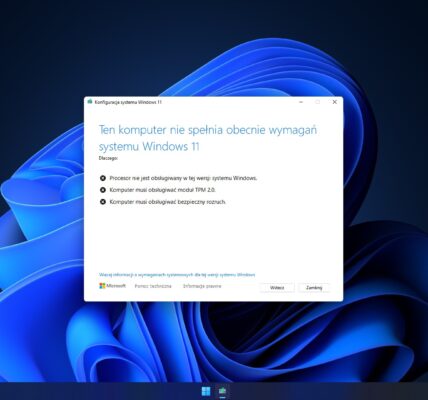The image size is (428, 400).
Task: Click the 'Procesor nie jest obsługiwany' text
Action: pyautogui.click(x=183, y=178)
